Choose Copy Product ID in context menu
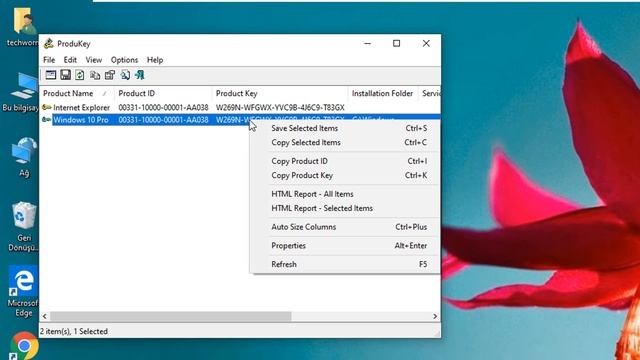 (x=346, y=161)
